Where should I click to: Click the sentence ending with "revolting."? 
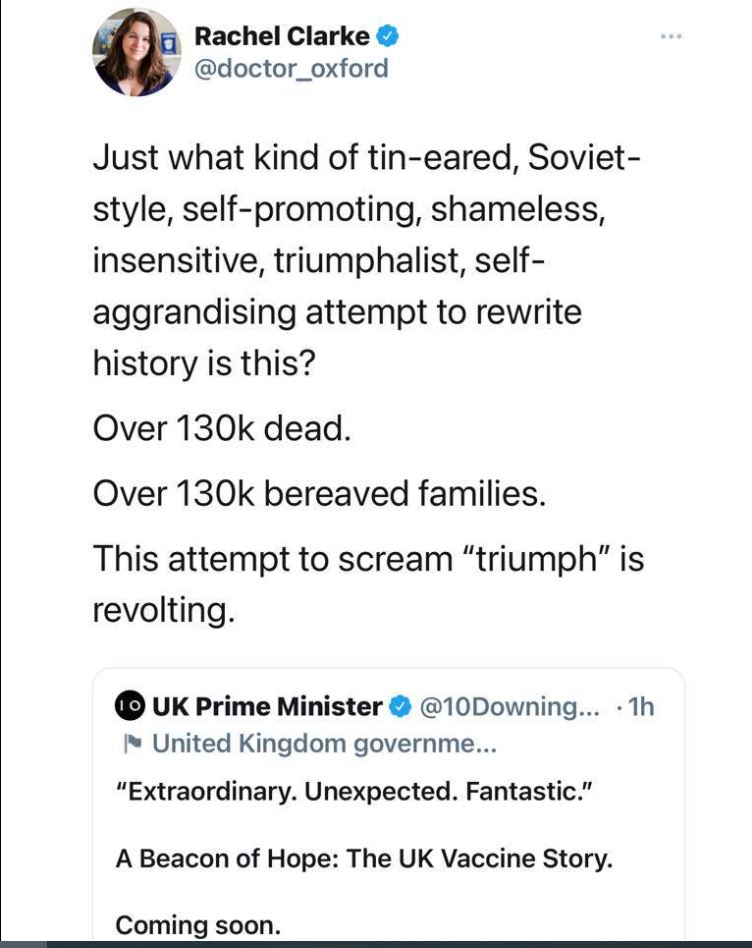[368, 584]
